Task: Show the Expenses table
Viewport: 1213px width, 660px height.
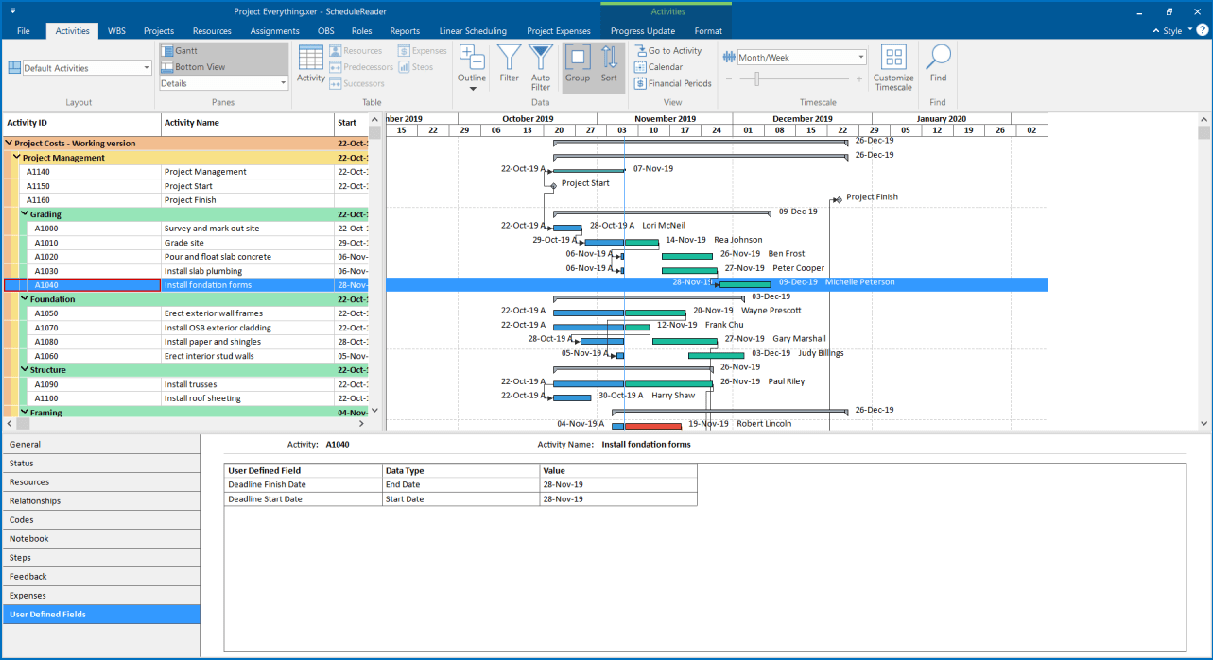Action: click(x=422, y=51)
